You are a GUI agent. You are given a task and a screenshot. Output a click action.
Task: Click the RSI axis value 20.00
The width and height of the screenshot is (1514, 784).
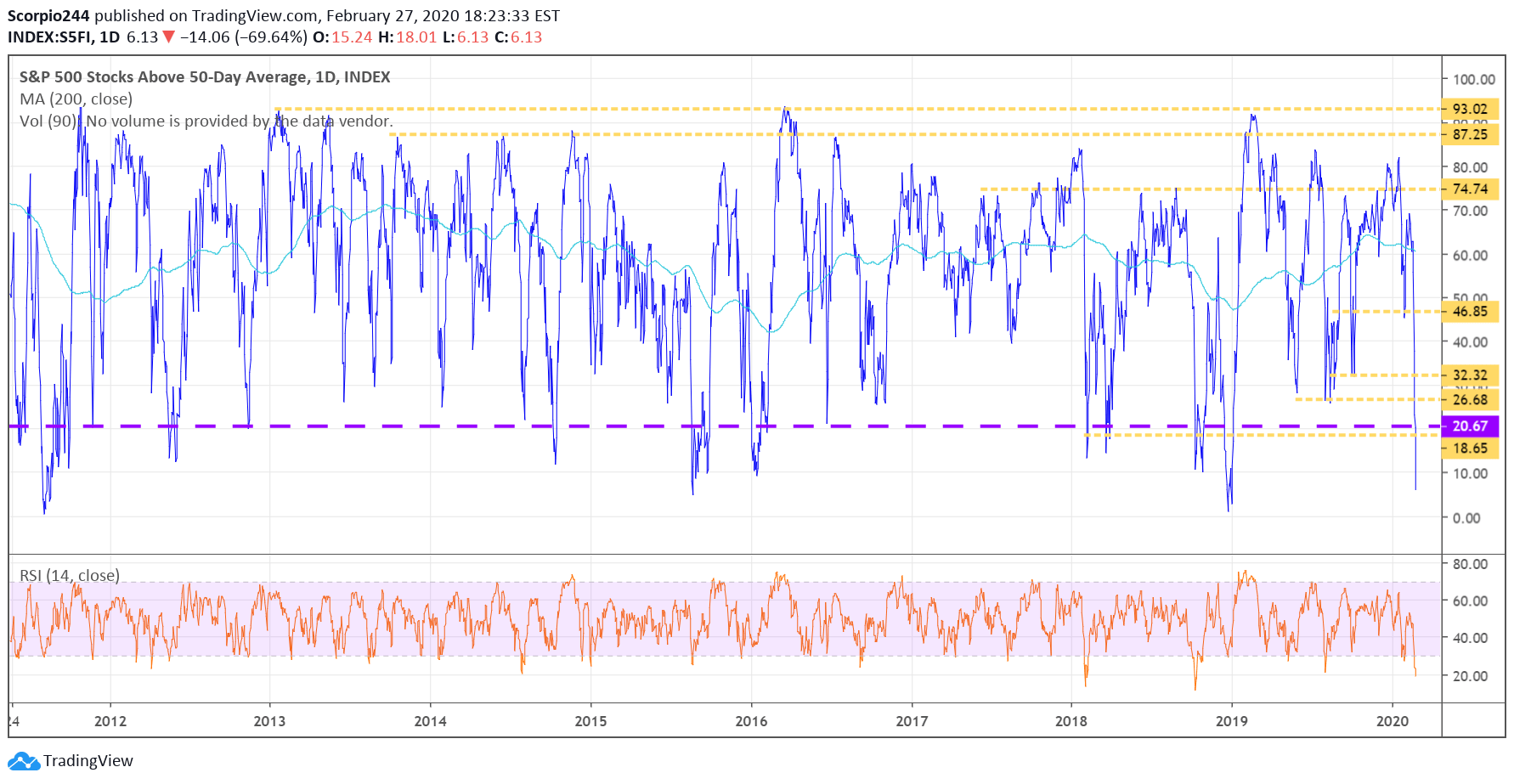[1471, 677]
